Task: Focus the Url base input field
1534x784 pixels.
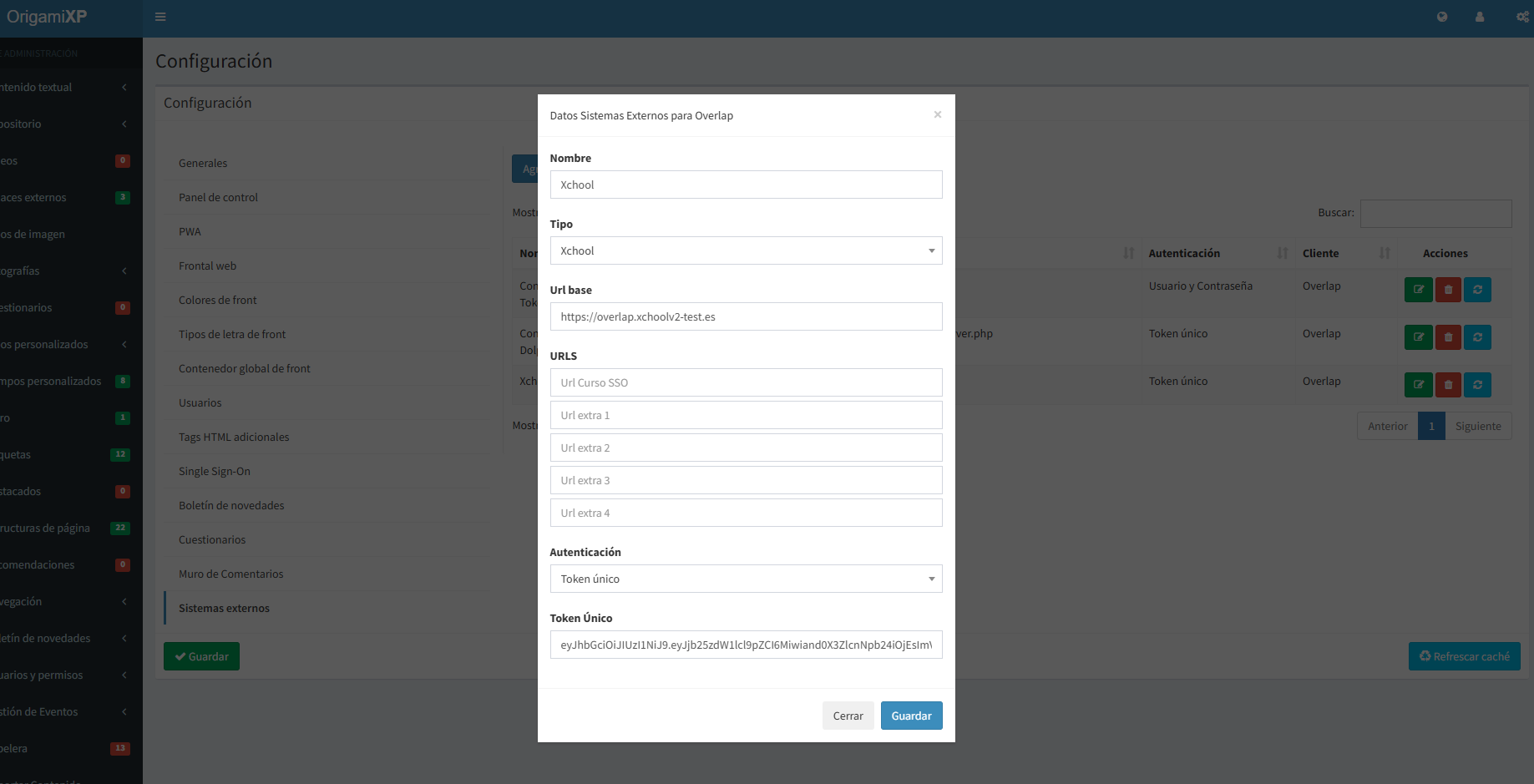Action: [746, 316]
